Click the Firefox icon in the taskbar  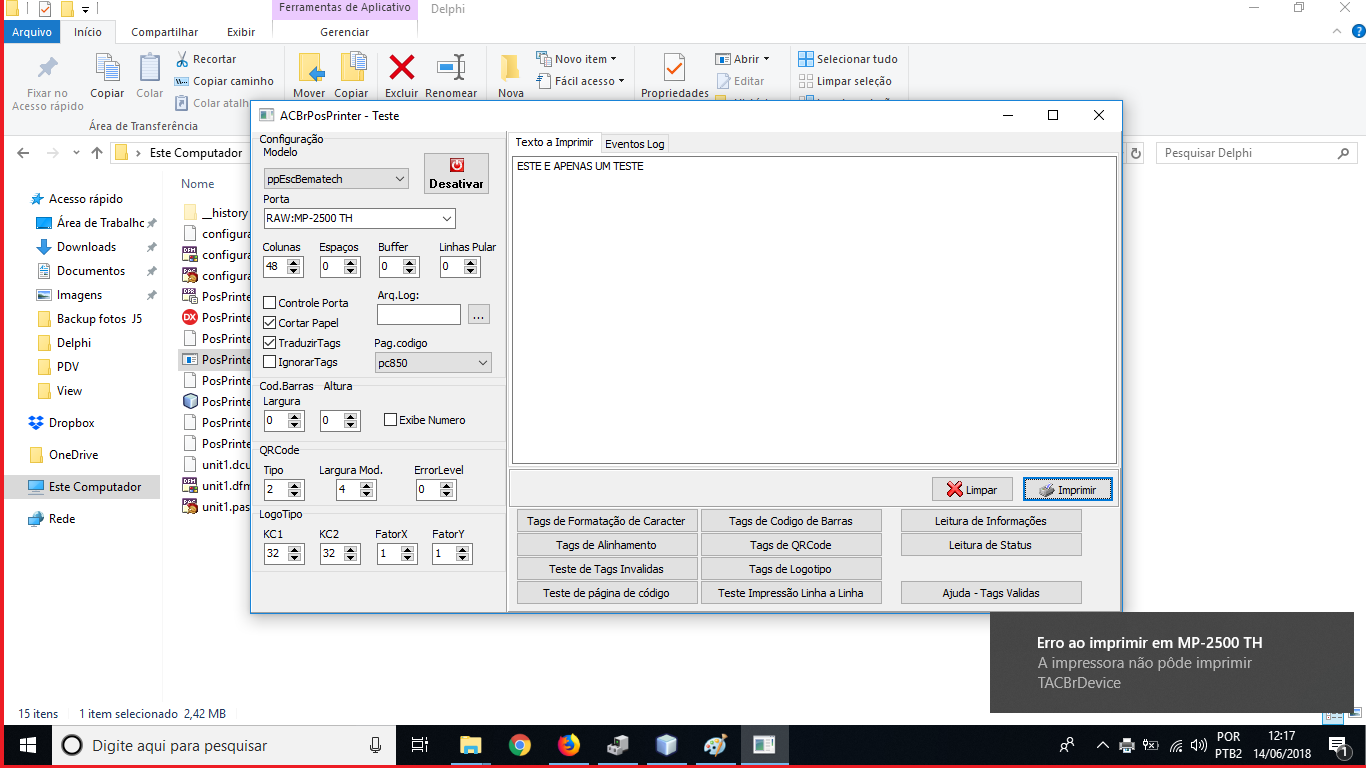click(568, 745)
